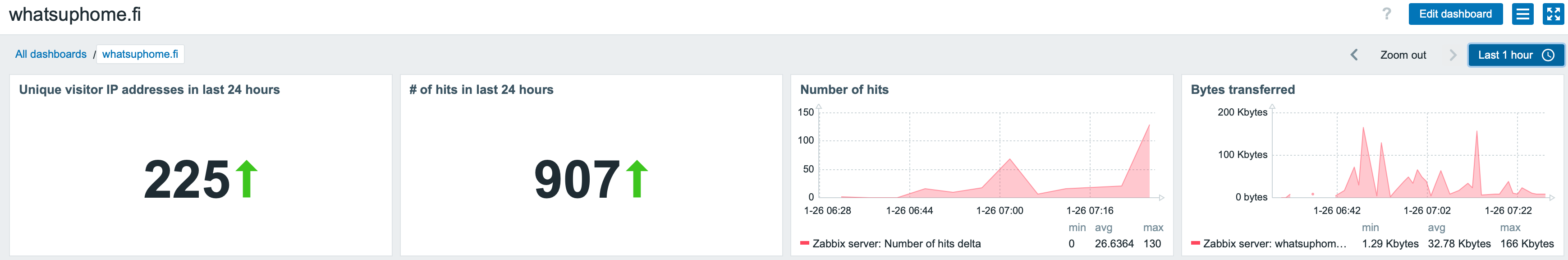Click the green arrow beside 907
This screenshot has height=260, width=1568.
point(637,179)
